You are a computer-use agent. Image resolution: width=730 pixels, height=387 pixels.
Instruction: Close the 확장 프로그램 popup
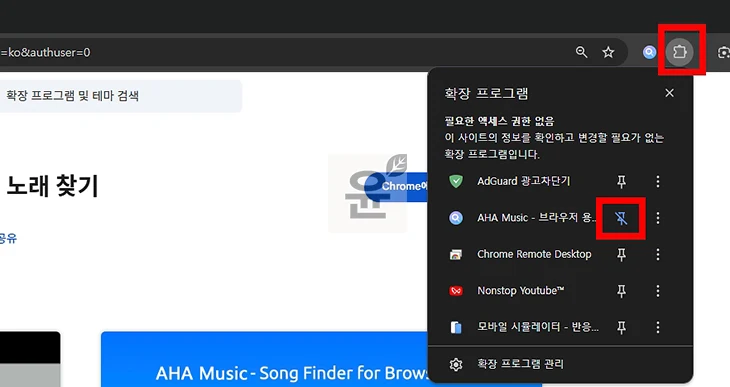(669, 93)
